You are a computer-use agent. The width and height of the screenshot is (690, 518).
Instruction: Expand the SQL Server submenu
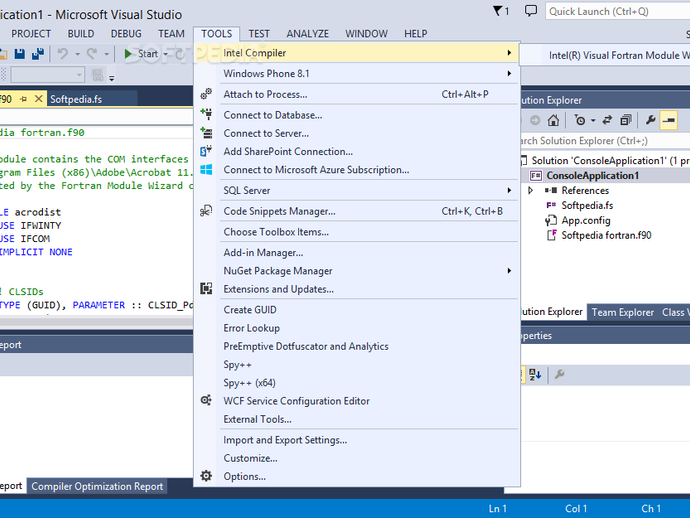point(356,191)
